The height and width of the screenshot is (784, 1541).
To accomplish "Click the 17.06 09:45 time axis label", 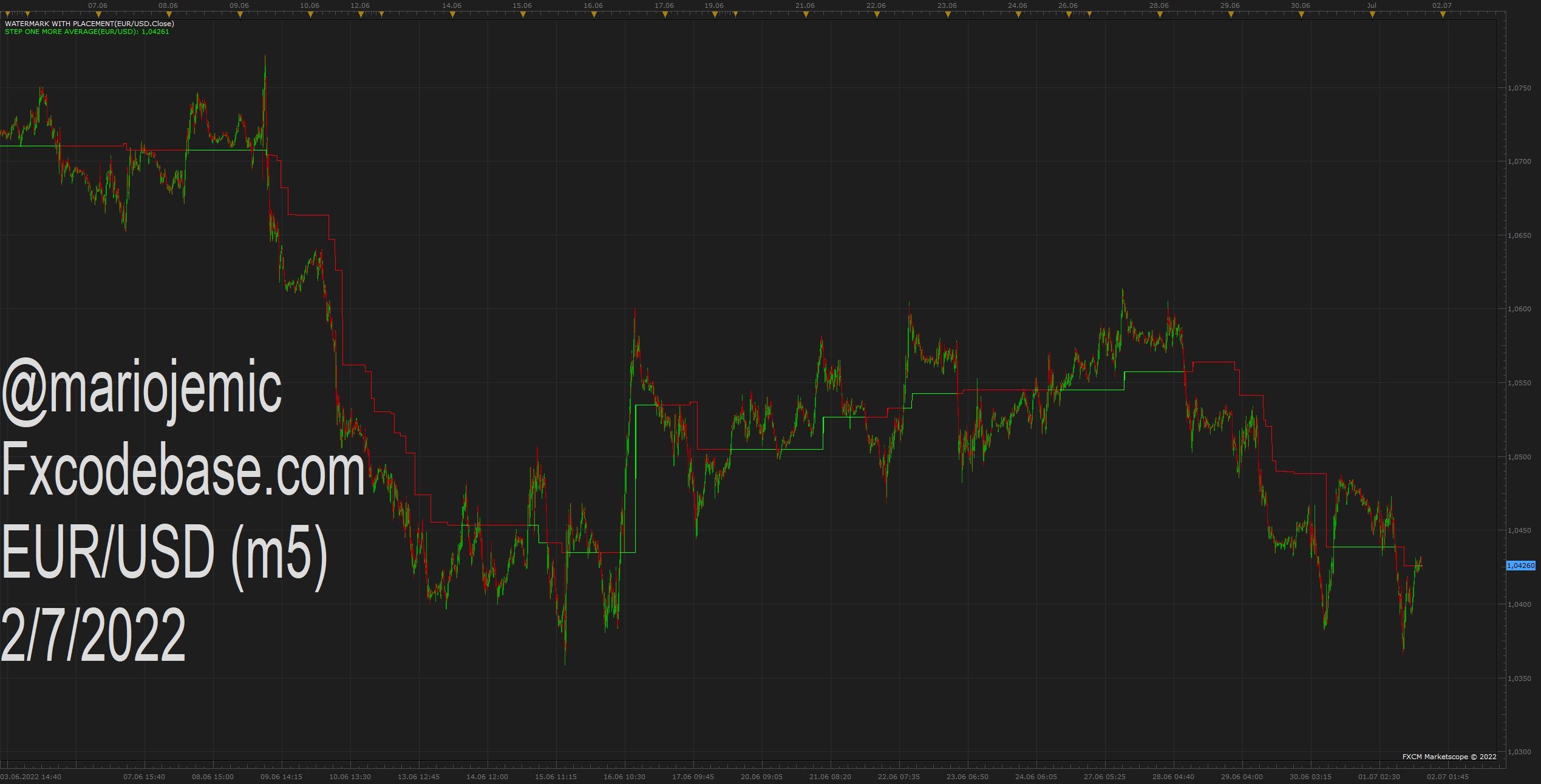I will coord(693,777).
